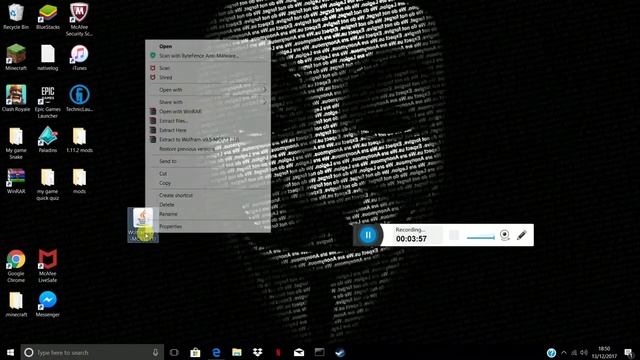Choose Rename in the context menu

point(208,214)
